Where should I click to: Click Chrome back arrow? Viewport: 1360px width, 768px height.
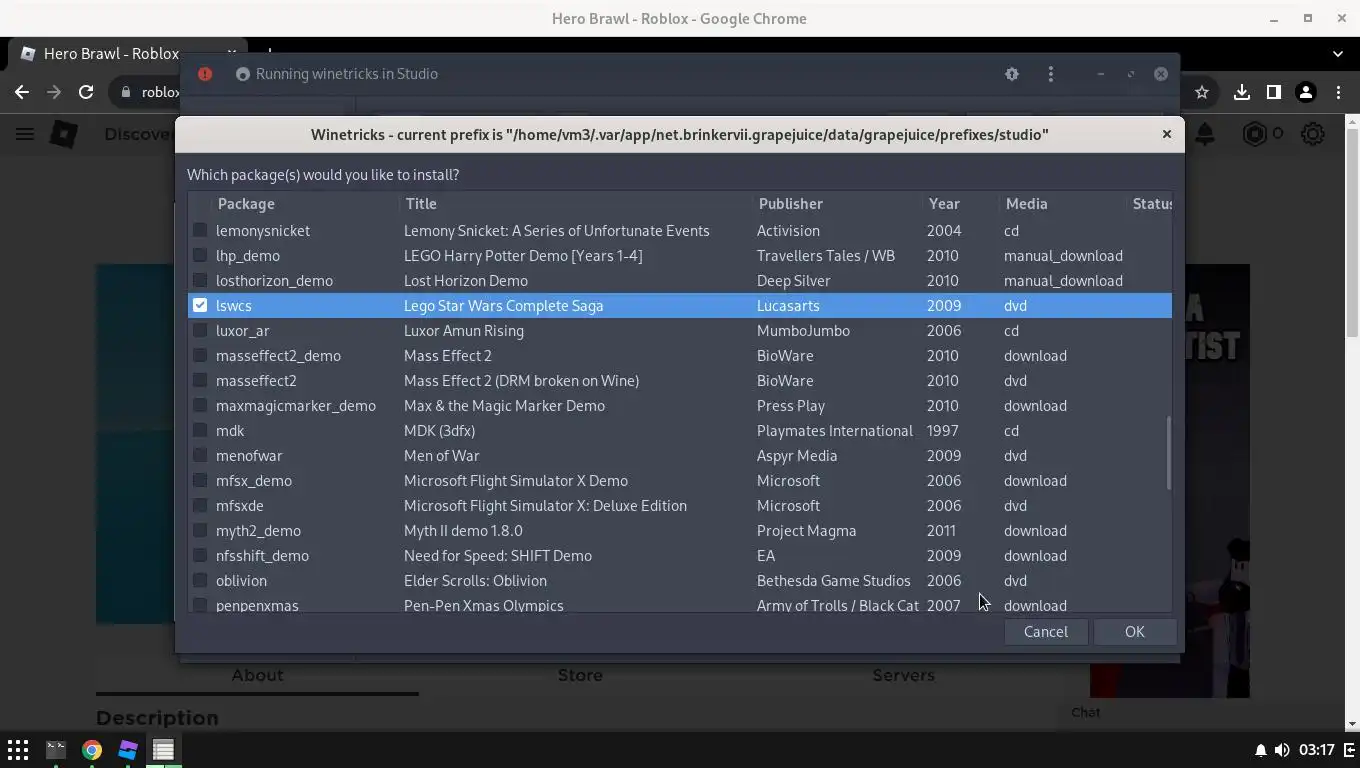pyautogui.click(x=22, y=92)
